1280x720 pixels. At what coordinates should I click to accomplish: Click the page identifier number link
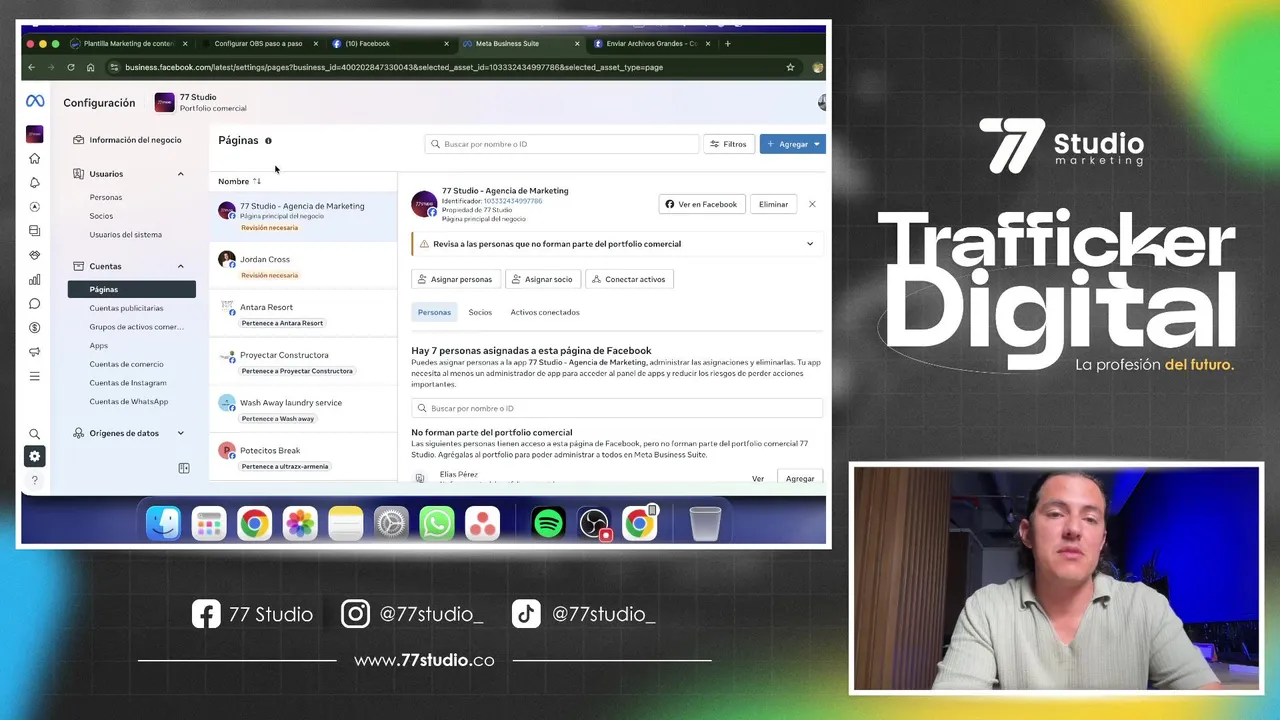pos(513,201)
